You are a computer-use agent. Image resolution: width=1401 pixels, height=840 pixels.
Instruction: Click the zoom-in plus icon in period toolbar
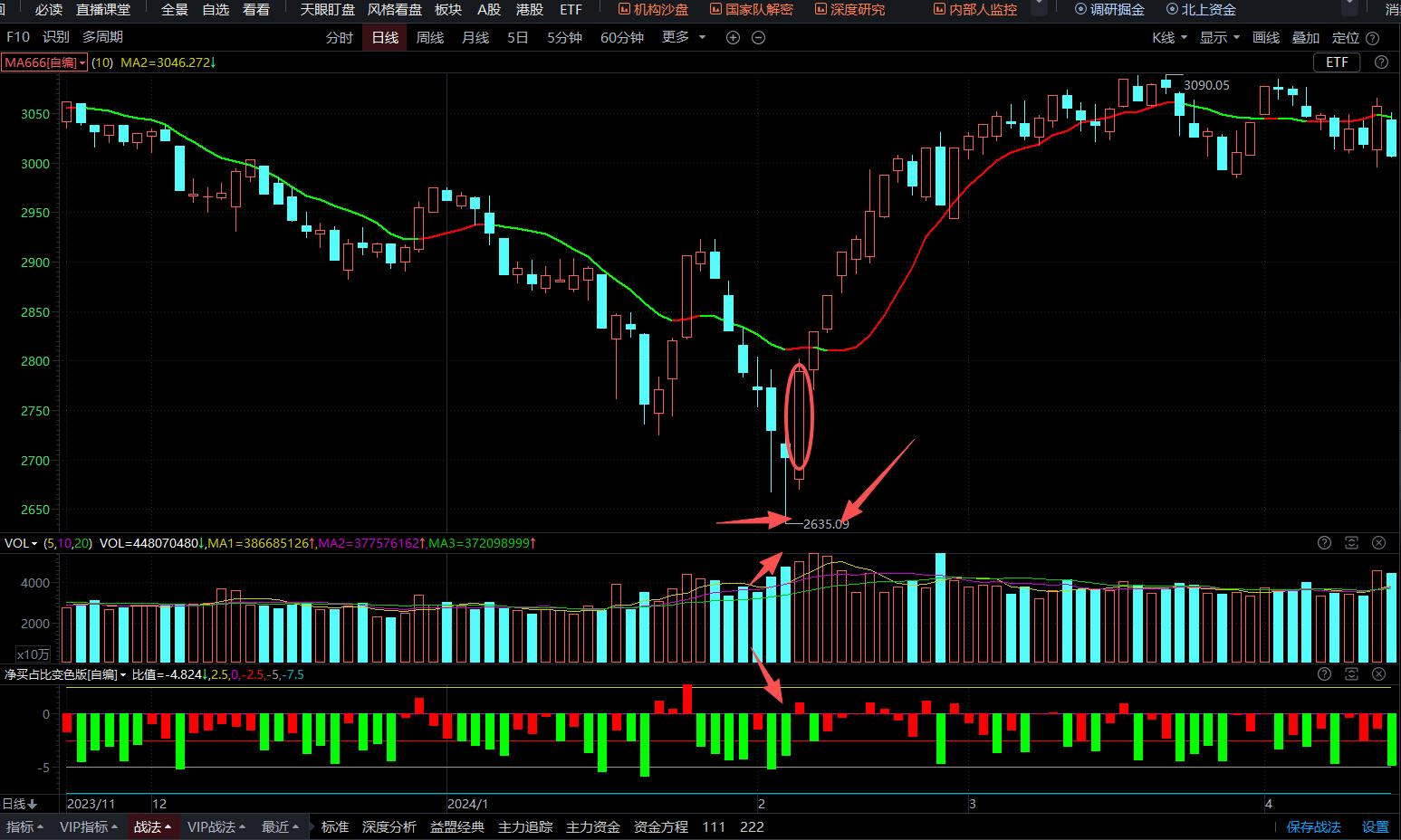click(733, 38)
